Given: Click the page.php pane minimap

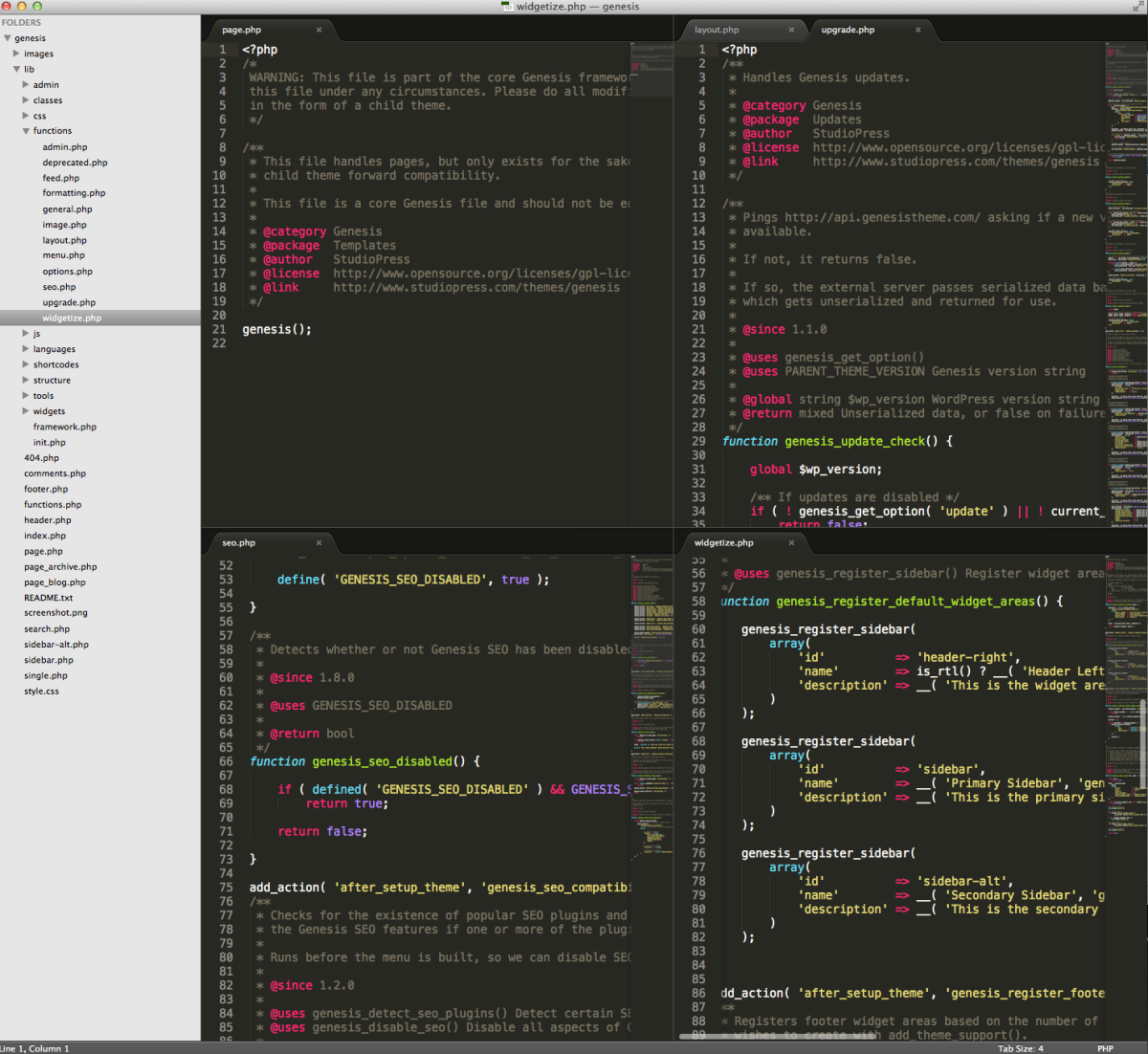Looking at the screenshot, I should point(651,284).
